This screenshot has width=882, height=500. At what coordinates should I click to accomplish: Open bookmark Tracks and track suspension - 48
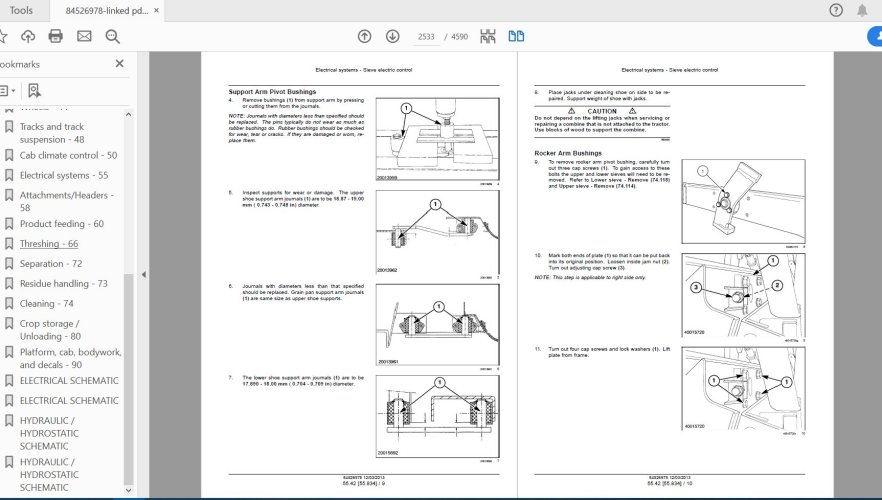point(52,133)
